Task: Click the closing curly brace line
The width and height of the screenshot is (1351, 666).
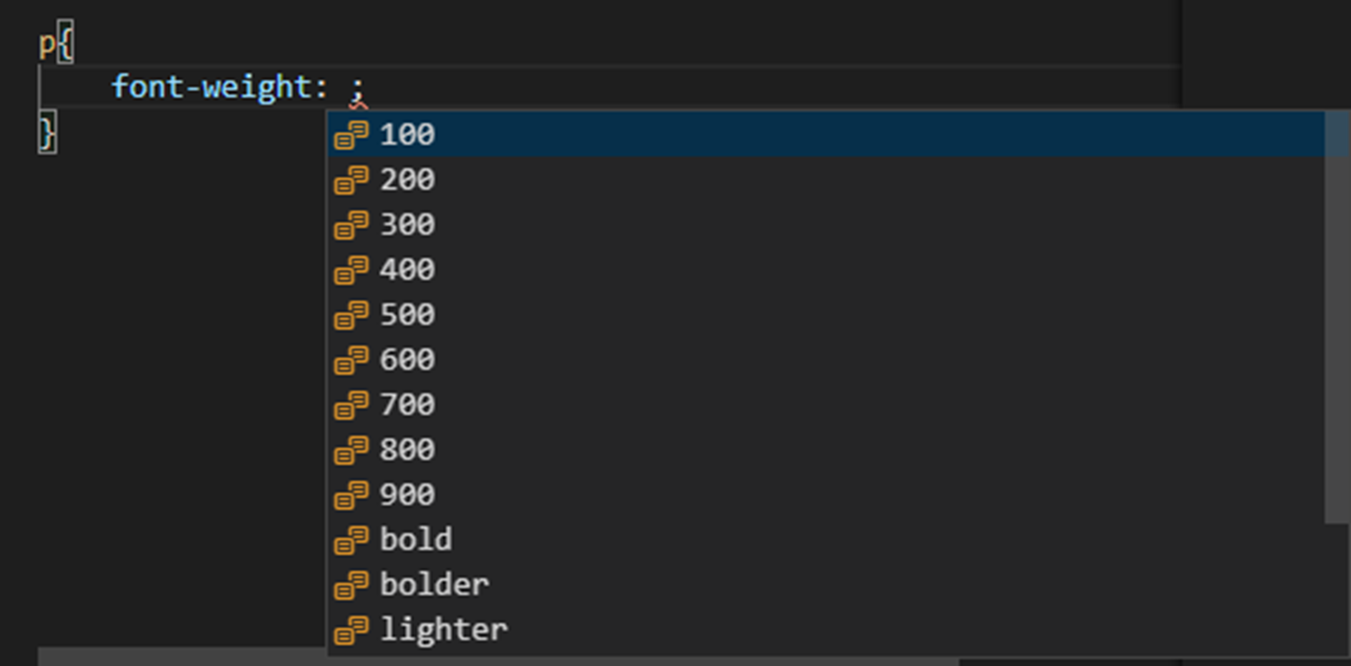Action: 47,133
